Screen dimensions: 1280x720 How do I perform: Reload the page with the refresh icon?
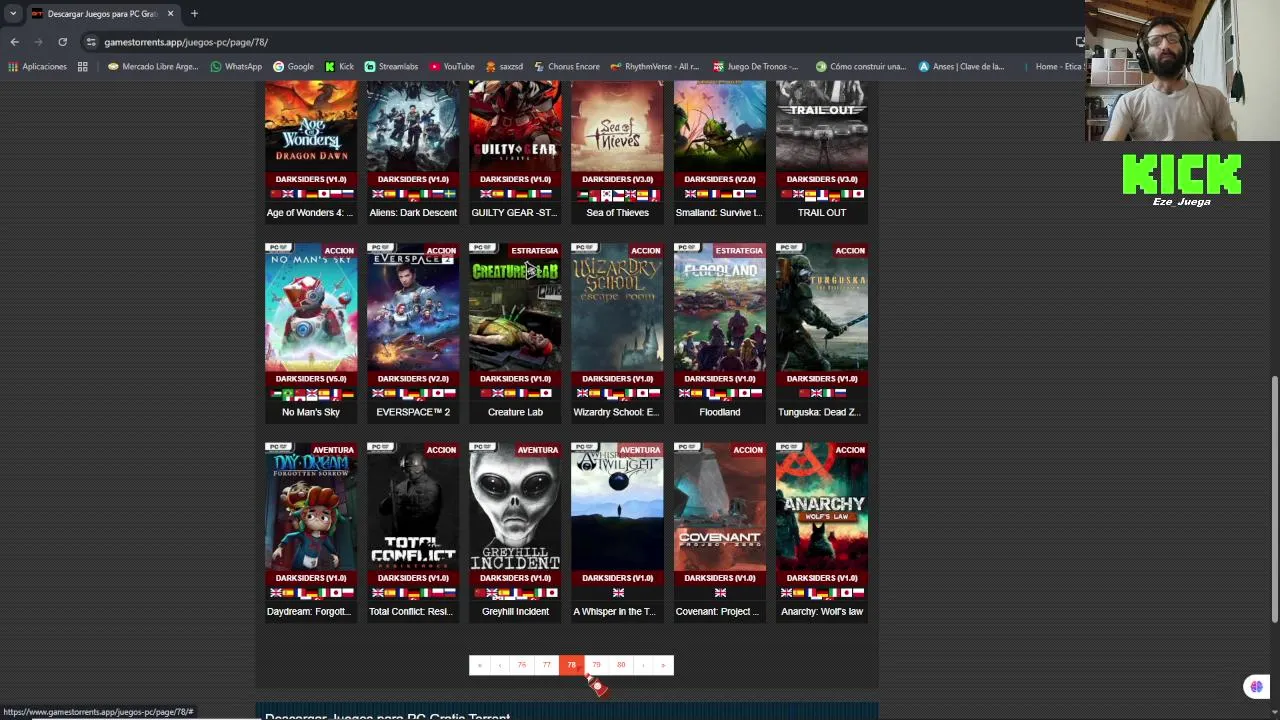[x=62, y=42]
